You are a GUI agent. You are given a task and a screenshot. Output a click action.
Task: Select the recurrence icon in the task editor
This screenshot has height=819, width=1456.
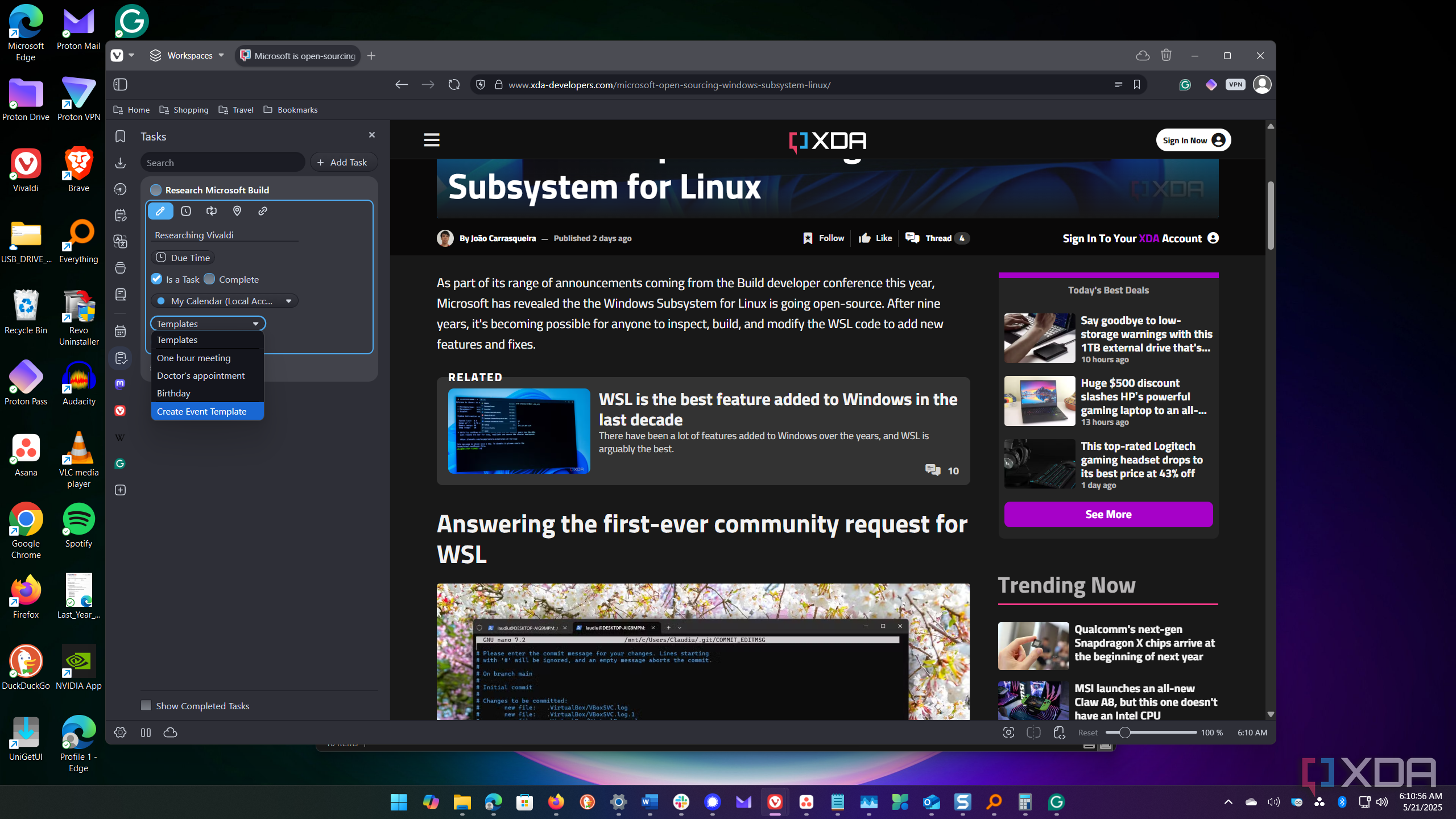point(212,211)
